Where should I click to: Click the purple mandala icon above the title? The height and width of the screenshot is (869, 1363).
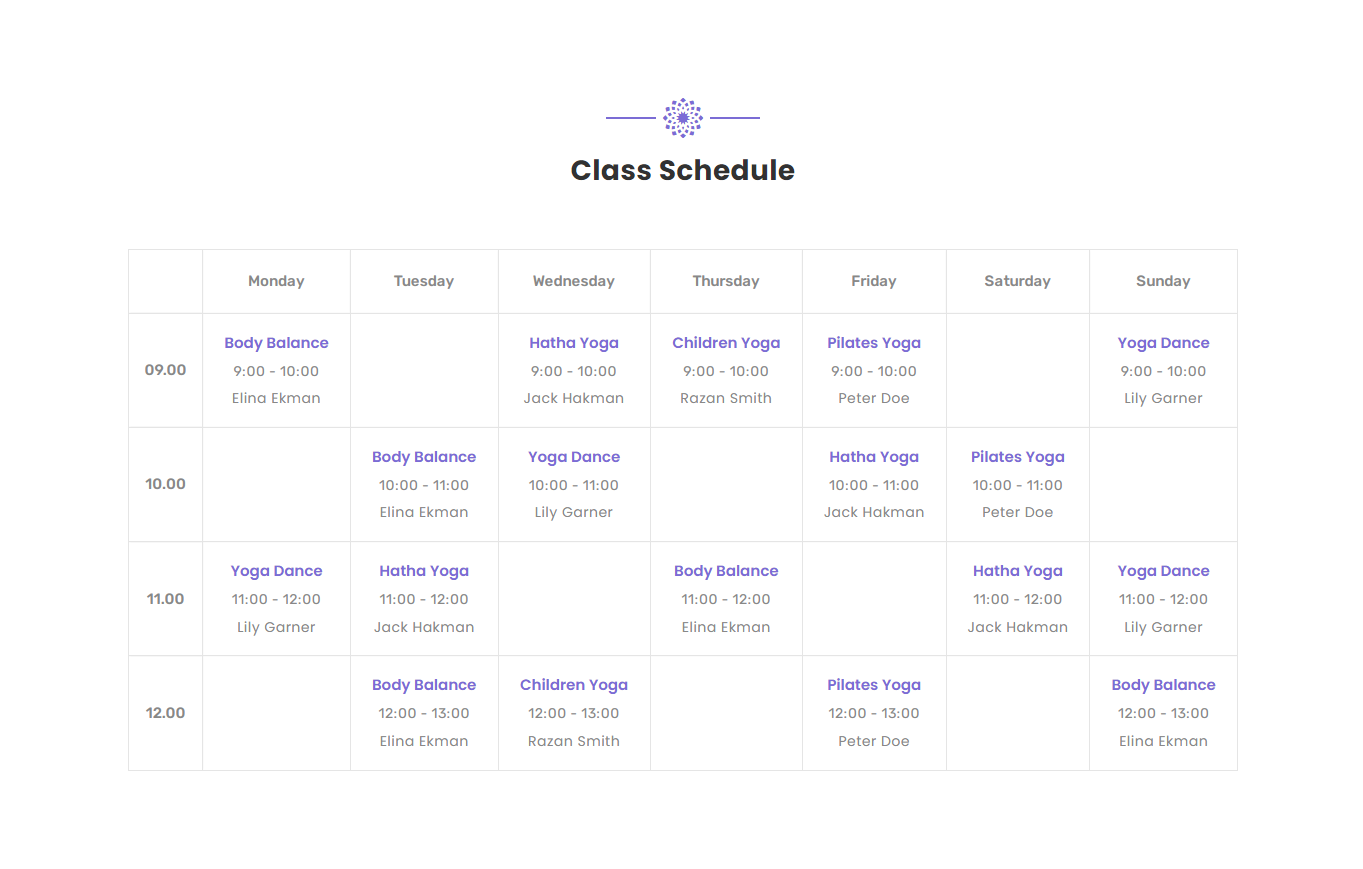point(683,118)
